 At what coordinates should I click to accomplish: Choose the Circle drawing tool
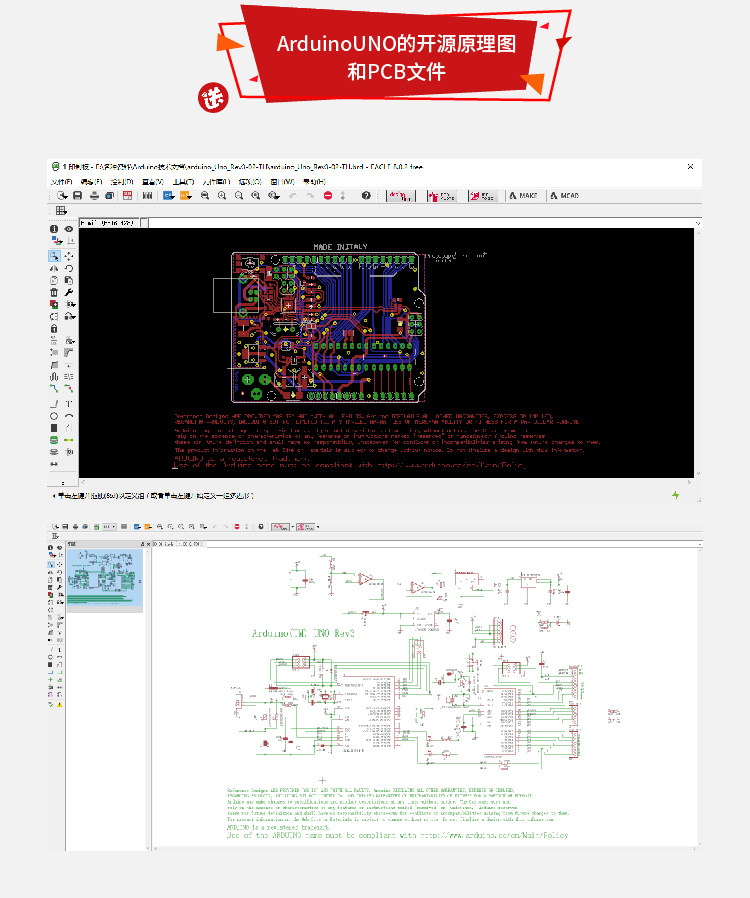[x=54, y=416]
